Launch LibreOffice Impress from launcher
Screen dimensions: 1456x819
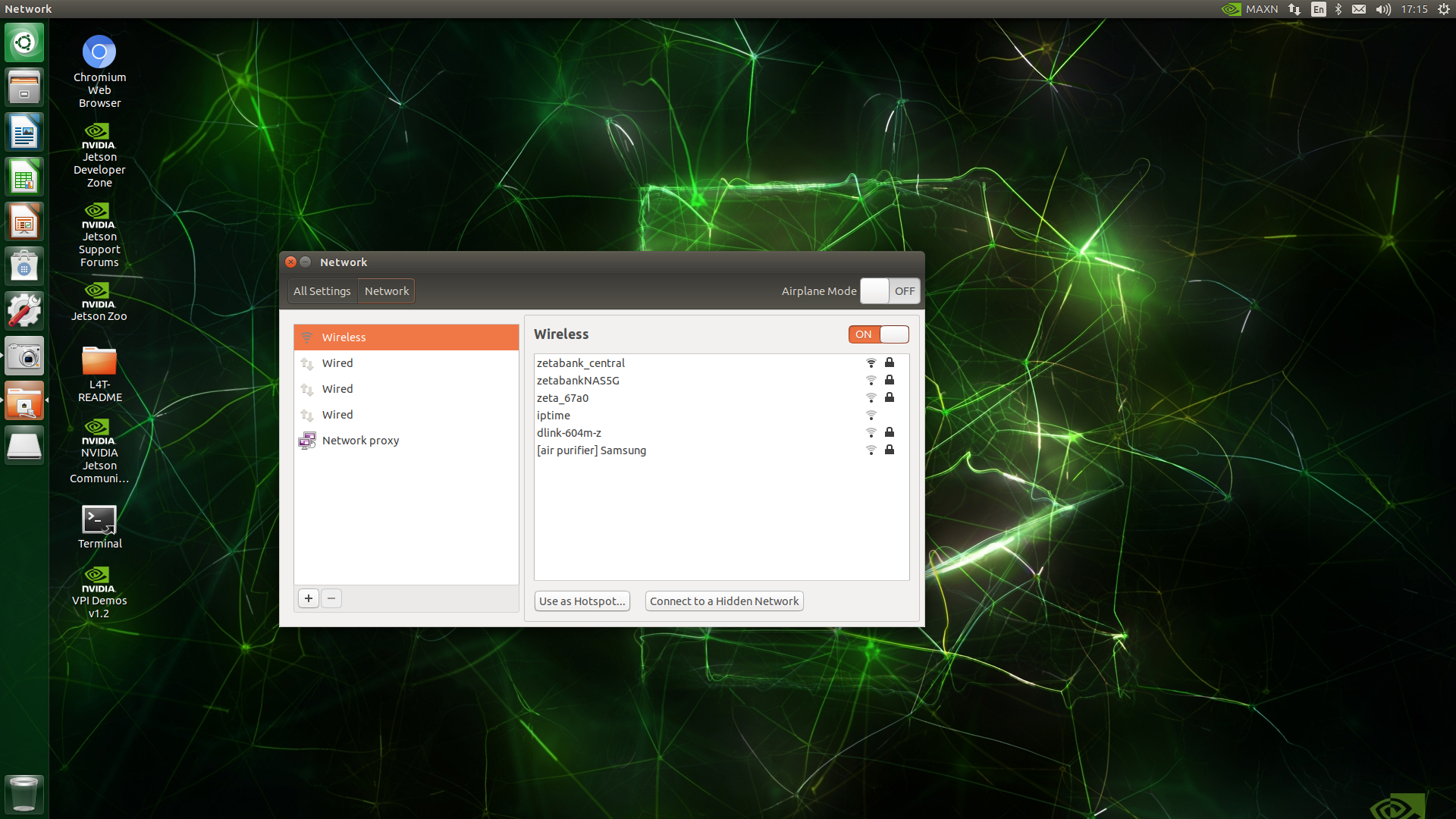[x=24, y=221]
